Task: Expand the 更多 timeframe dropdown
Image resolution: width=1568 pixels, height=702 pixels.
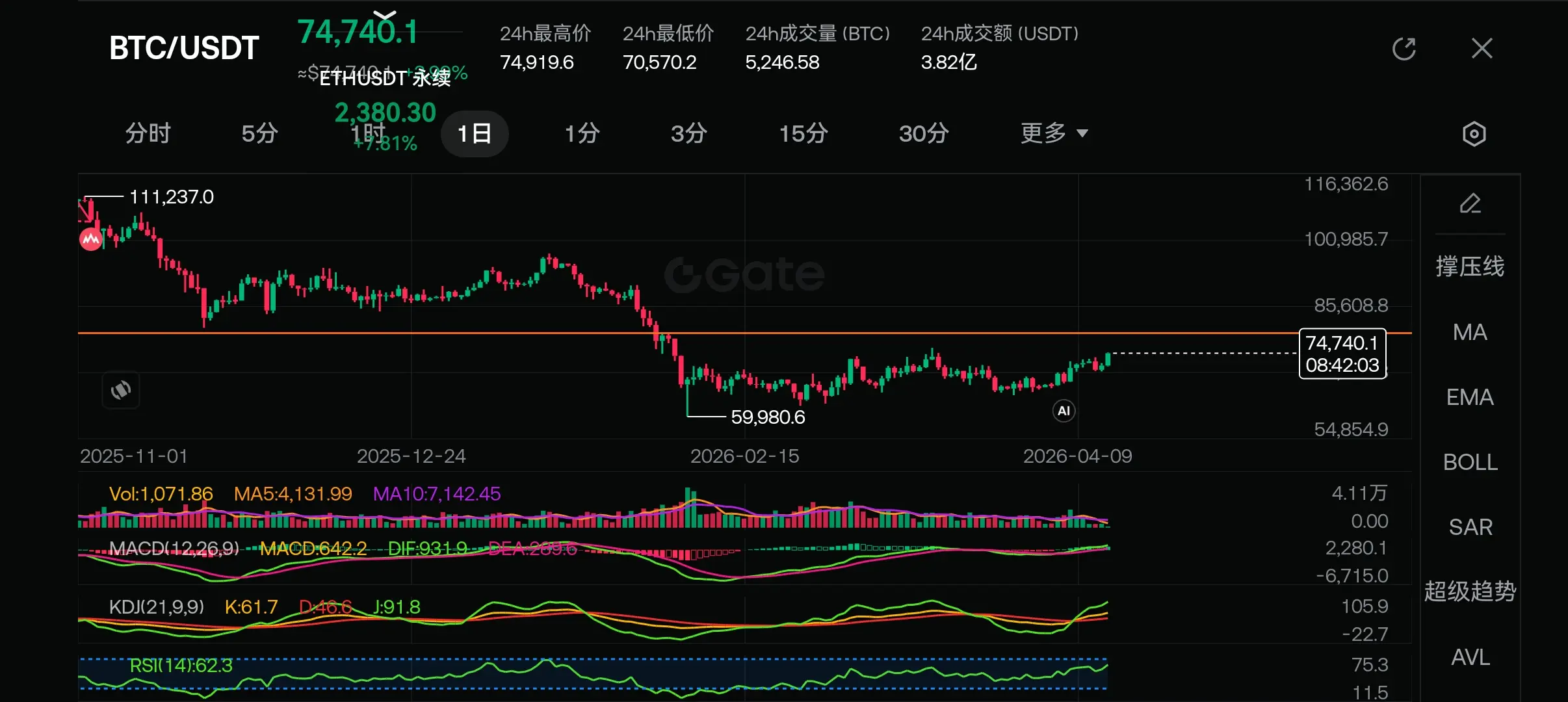Action: point(1054,133)
